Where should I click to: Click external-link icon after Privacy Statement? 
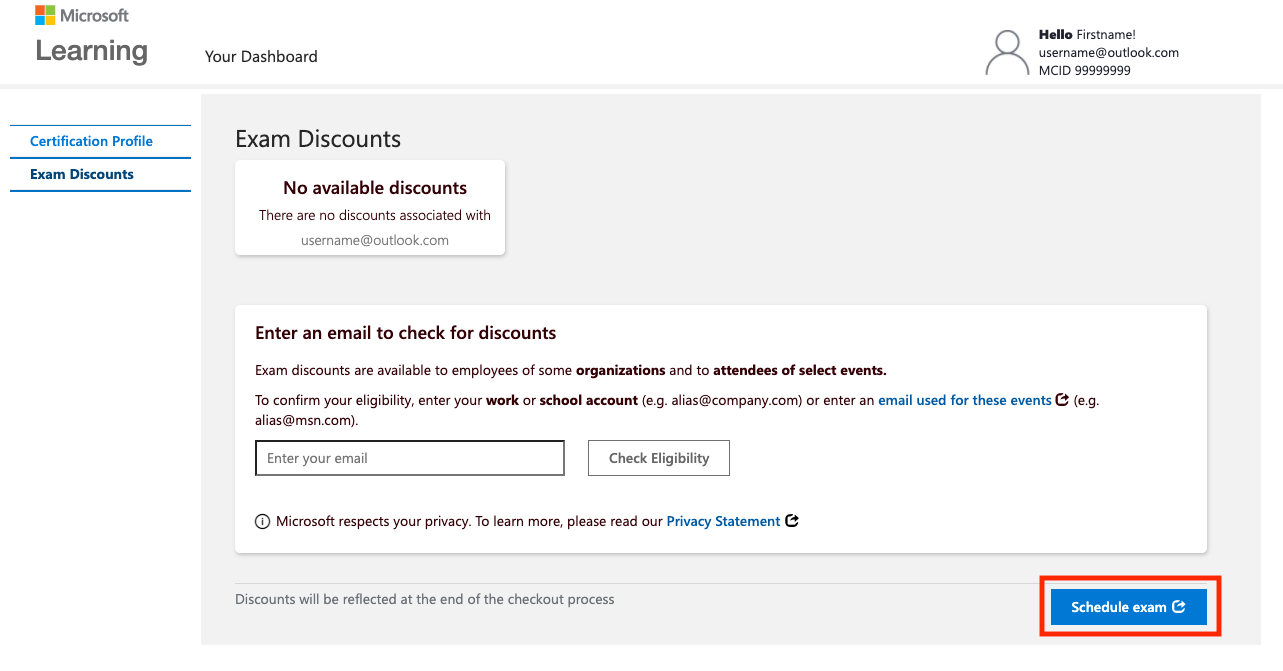(792, 521)
